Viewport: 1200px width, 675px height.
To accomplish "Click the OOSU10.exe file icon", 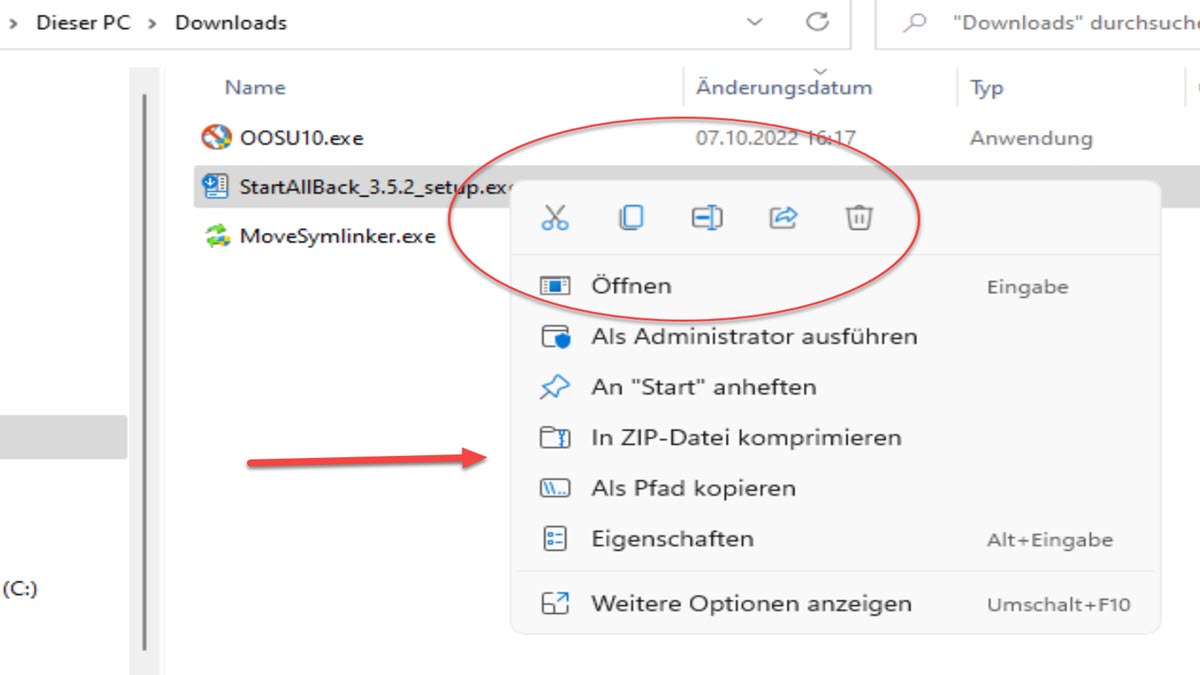I will click(215, 137).
